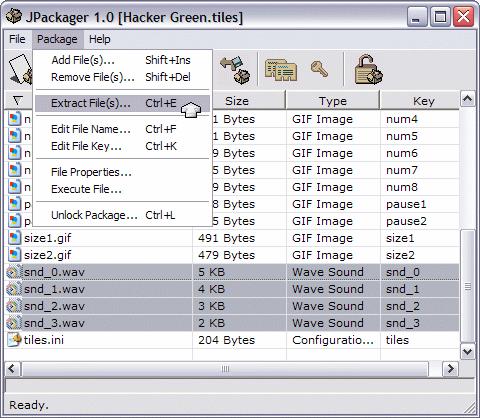Click the GIF icon on the num4 row
This screenshot has height=418, width=480.
point(14,119)
